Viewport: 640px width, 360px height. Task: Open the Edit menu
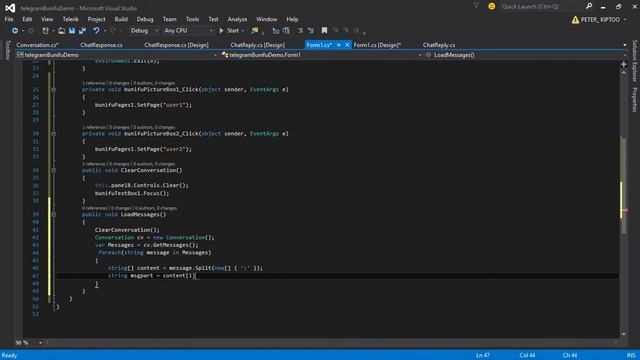27,19
